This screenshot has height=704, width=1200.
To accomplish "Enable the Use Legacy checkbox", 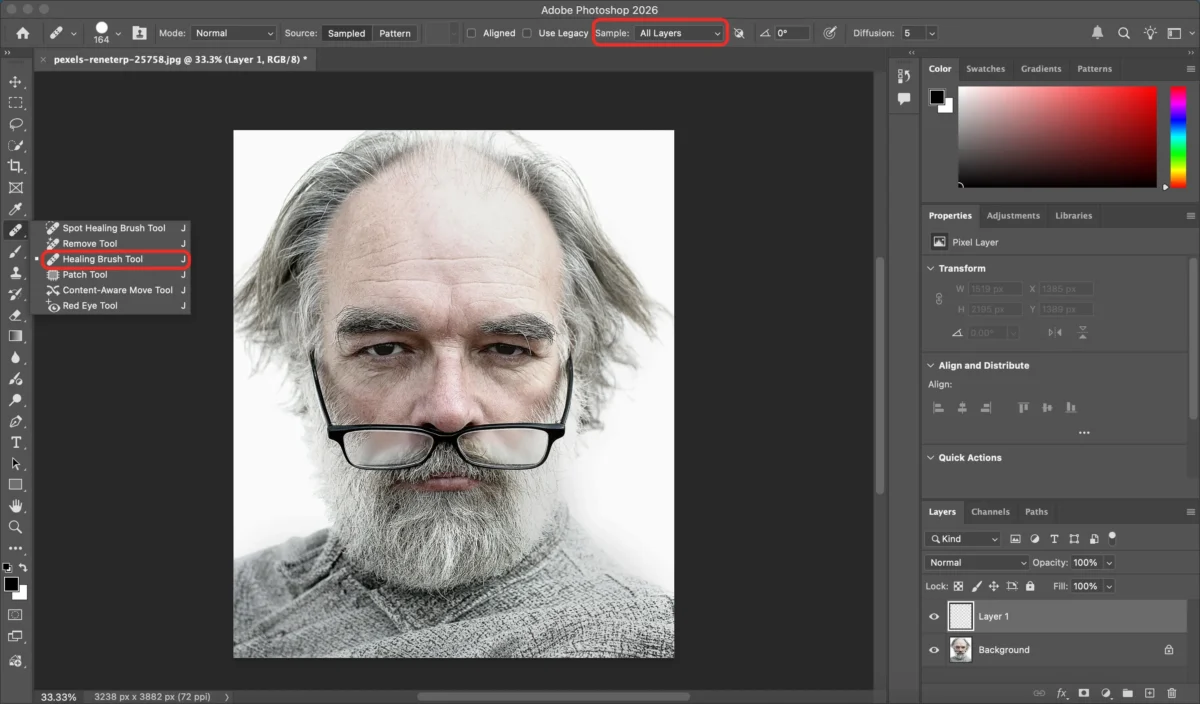I will tap(527, 33).
